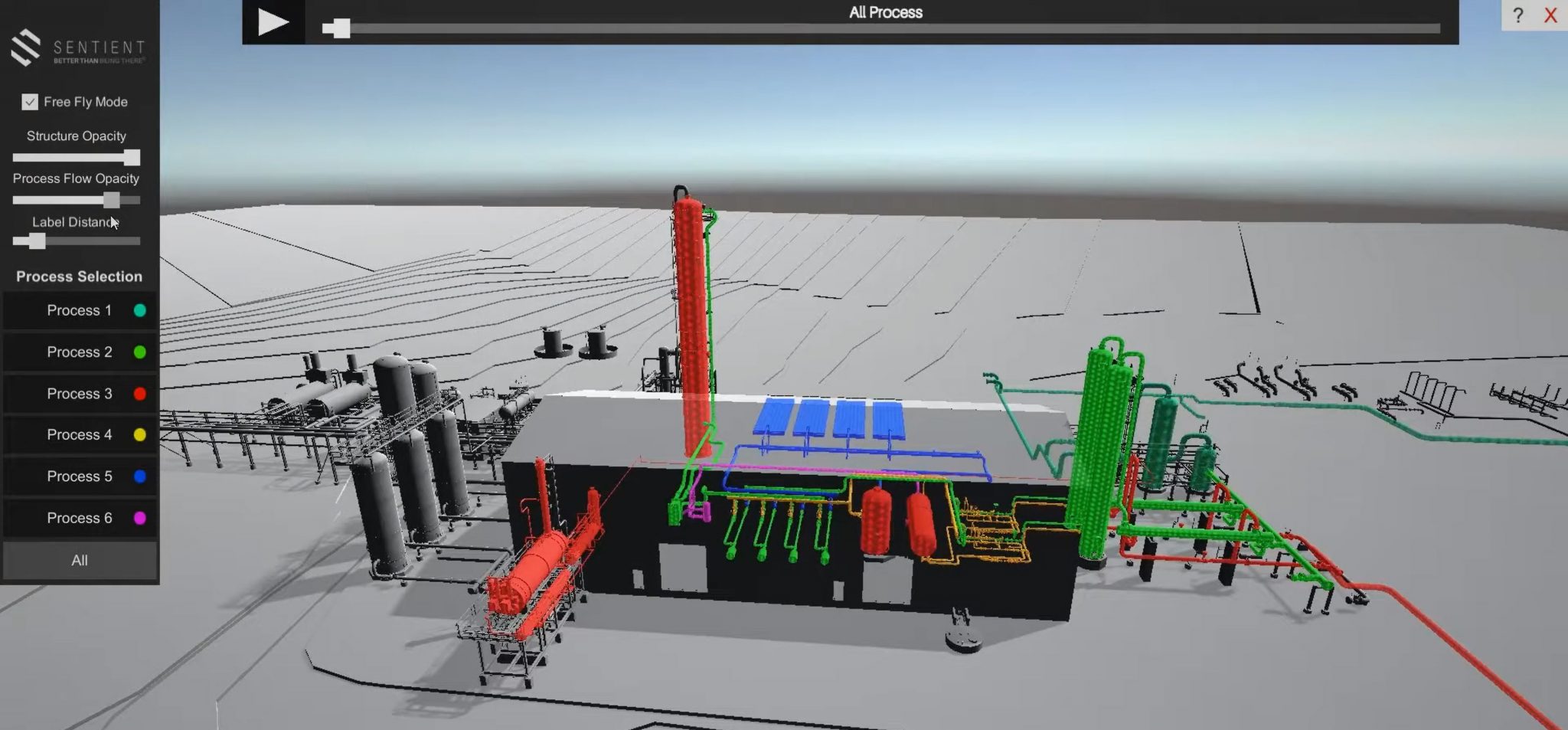This screenshot has width=1568, height=730.
Task: Click the red color swatch for Process 3
Action: point(139,393)
